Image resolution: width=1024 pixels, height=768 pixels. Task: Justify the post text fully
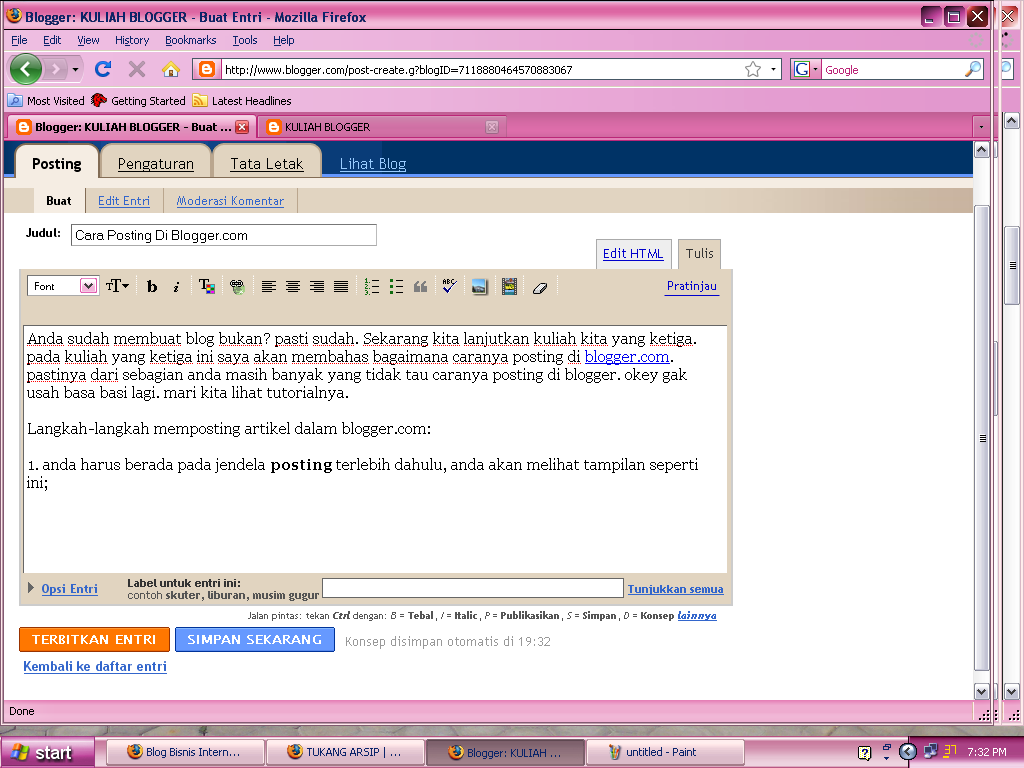click(341, 287)
